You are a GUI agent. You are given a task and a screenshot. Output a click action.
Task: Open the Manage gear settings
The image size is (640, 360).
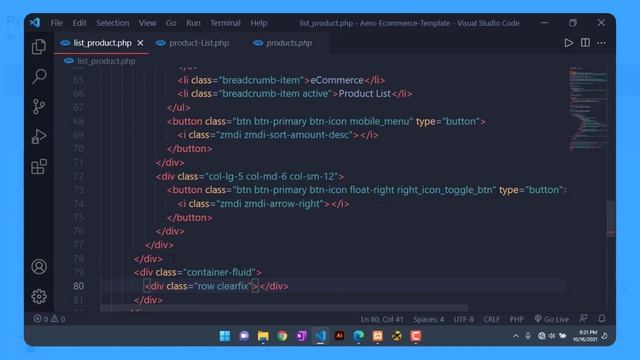click(x=39, y=296)
